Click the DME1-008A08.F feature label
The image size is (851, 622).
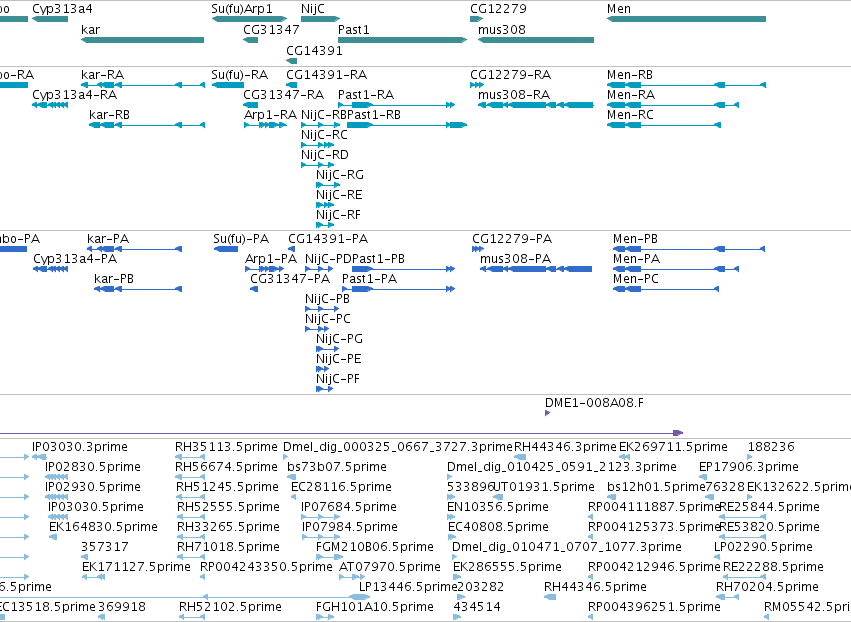tap(594, 403)
